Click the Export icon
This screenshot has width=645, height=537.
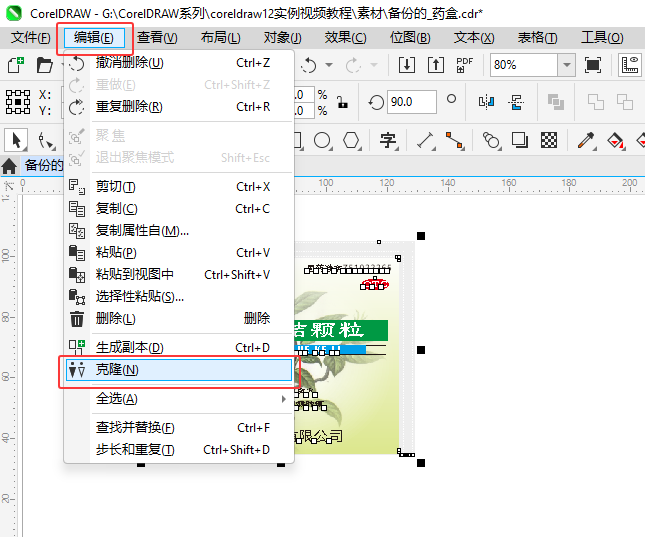coord(436,65)
